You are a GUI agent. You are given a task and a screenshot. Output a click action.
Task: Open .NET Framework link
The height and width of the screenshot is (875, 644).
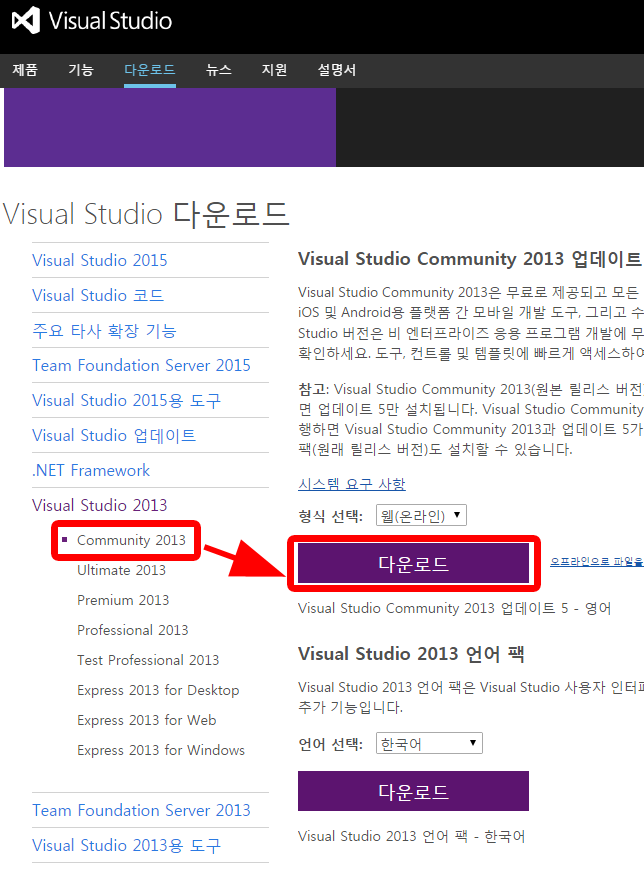(x=91, y=470)
